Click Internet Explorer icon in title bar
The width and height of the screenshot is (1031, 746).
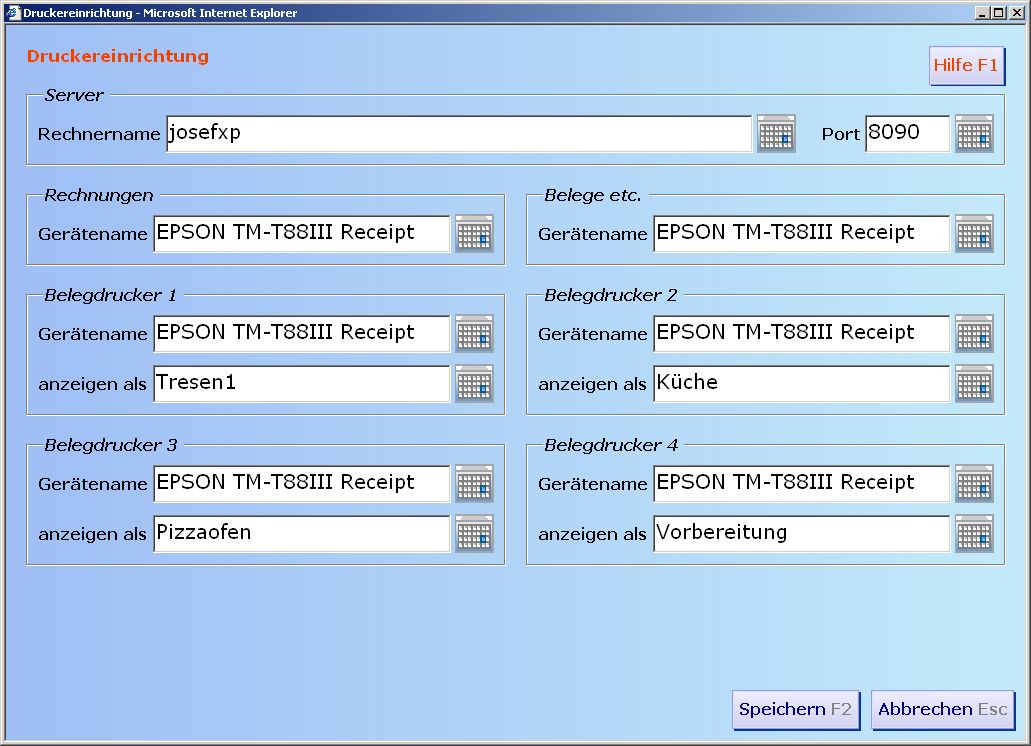pos(12,13)
